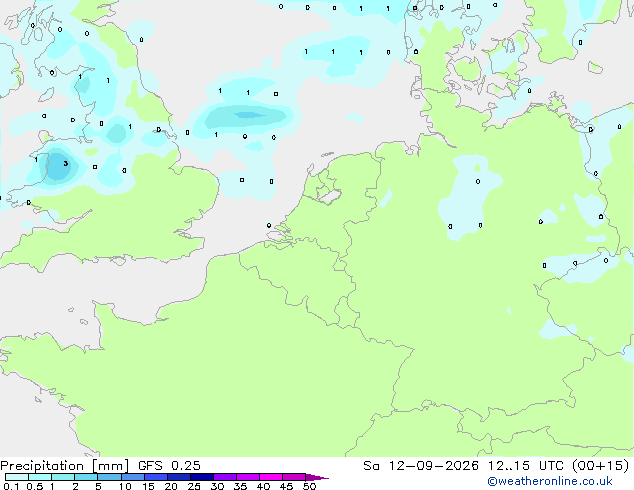Click the GFS 0.25 model label
Image resolution: width=634 pixels, height=490 pixels.
(169, 466)
